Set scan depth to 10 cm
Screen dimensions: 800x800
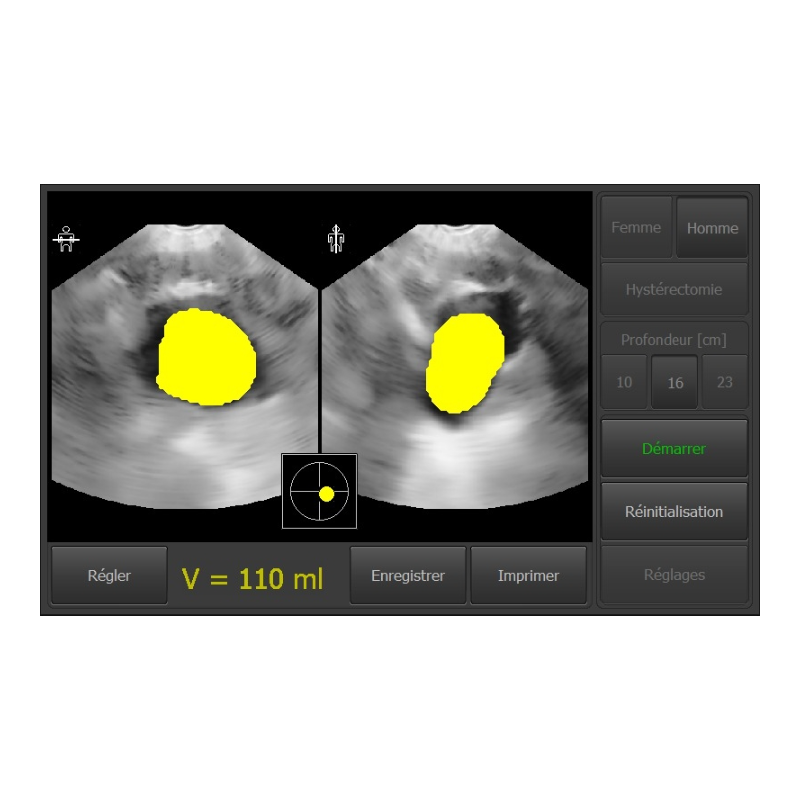click(x=624, y=382)
